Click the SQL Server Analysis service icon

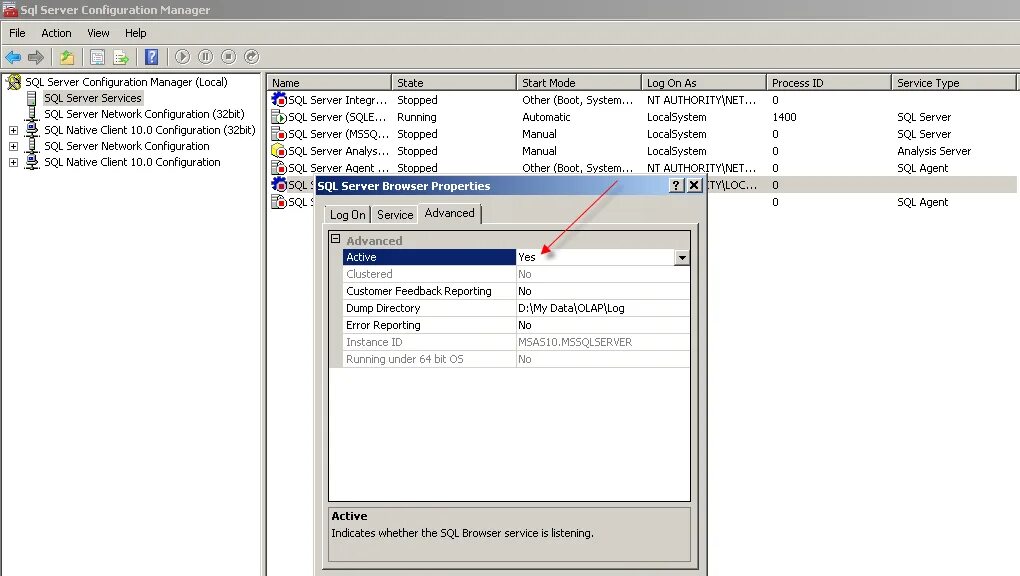click(x=279, y=151)
